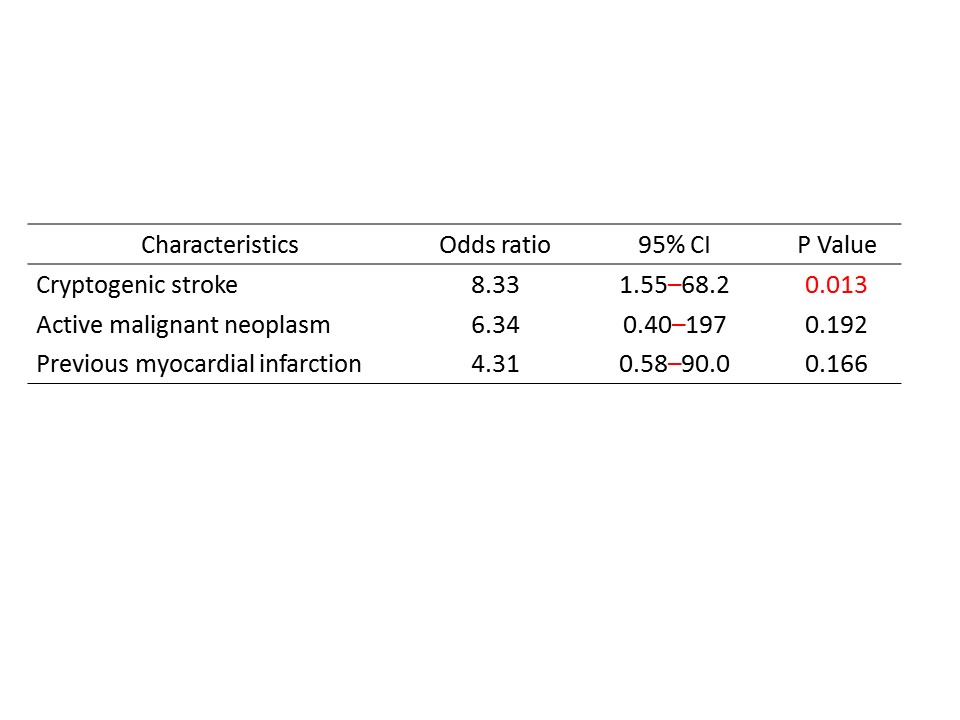Select the odds ratio value 8.33

pyautogui.click(x=495, y=285)
